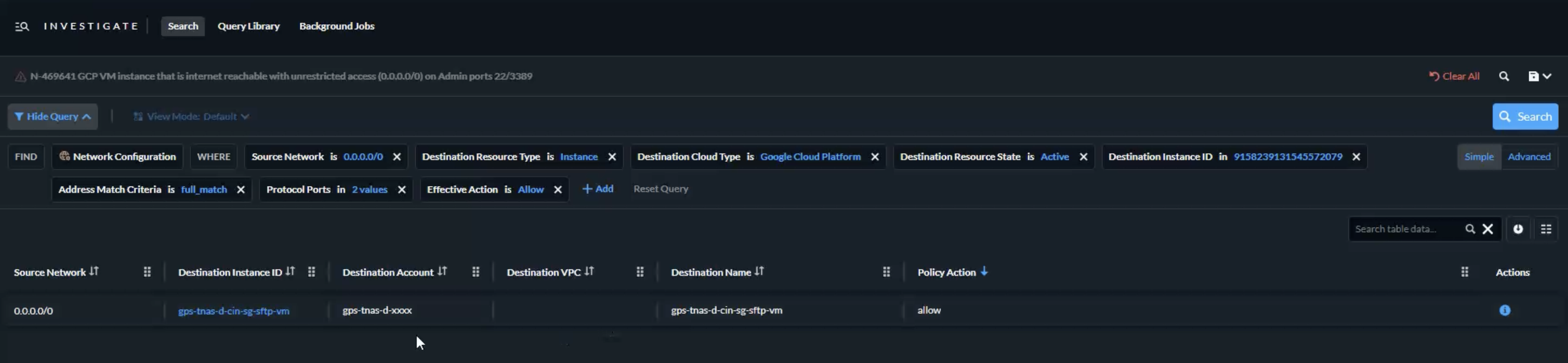Clear the table search field text

1488,229
